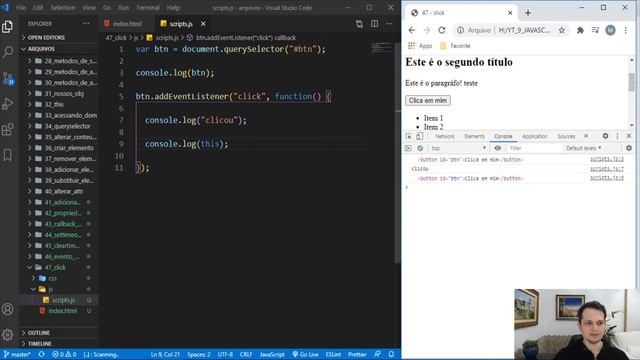
Task: Click the live expression eye icon
Action: click(498, 148)
